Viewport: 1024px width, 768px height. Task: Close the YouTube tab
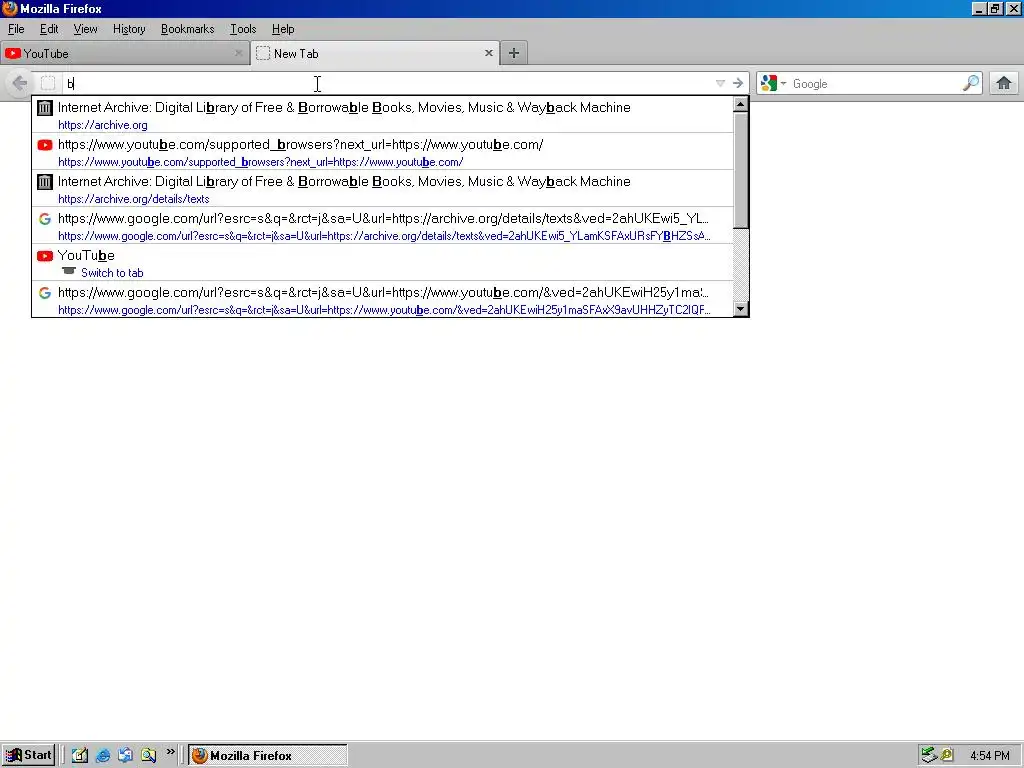[238, 53]
